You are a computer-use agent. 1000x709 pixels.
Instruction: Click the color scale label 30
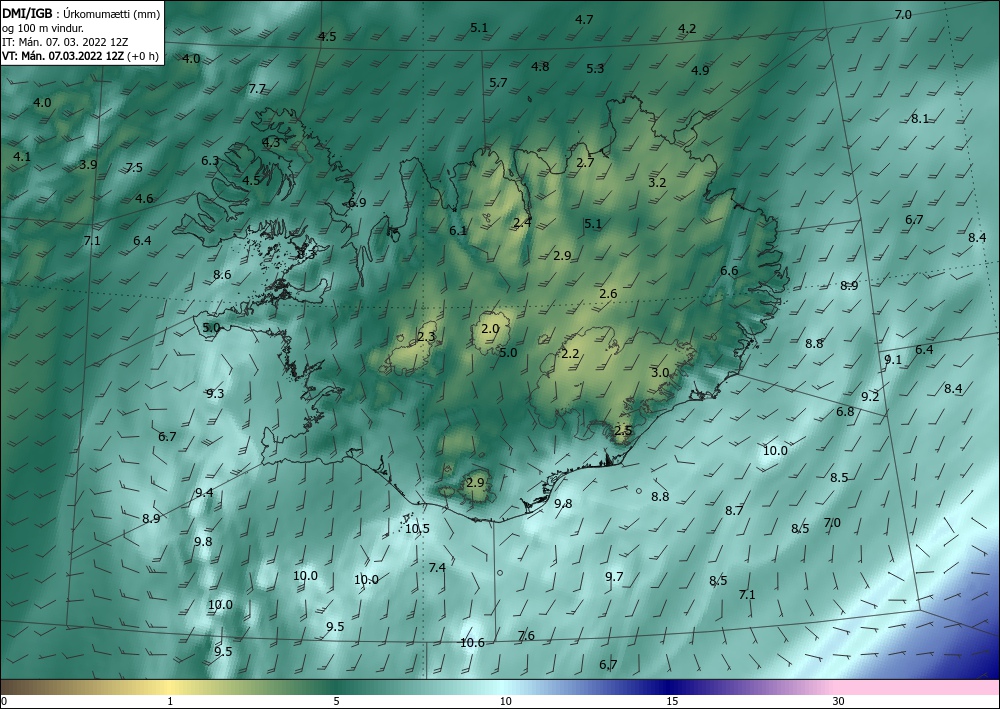[839, 702]
